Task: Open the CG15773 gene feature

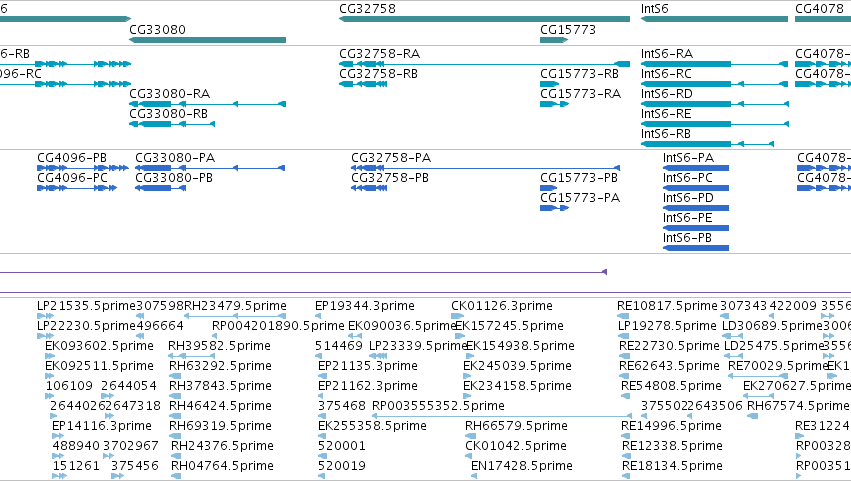Action: (554, 40)
